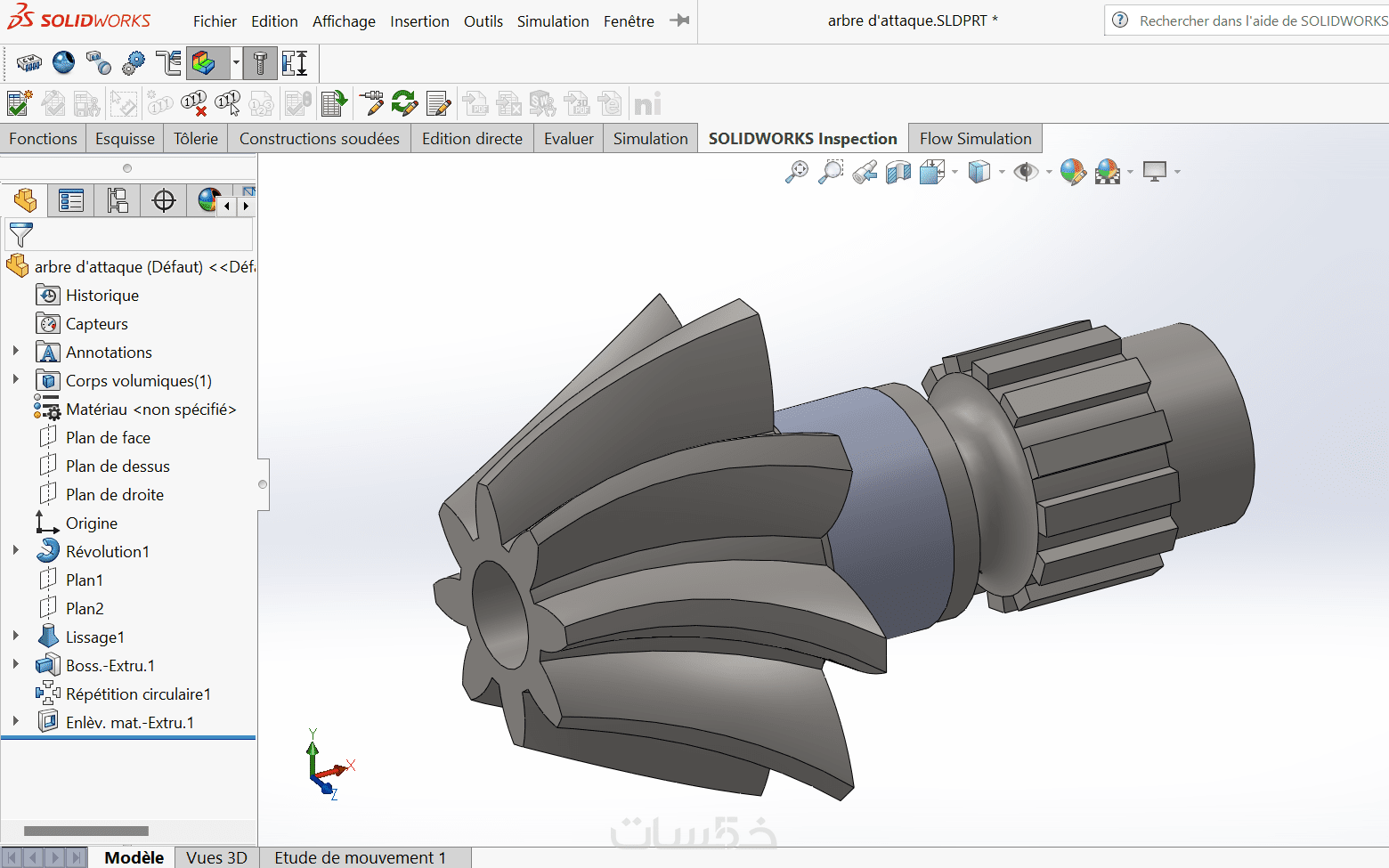The width and height of the screenshot is (1389, 868).
Task: Click Zoom to Fit magnifier icon
Action: (797, 172)
